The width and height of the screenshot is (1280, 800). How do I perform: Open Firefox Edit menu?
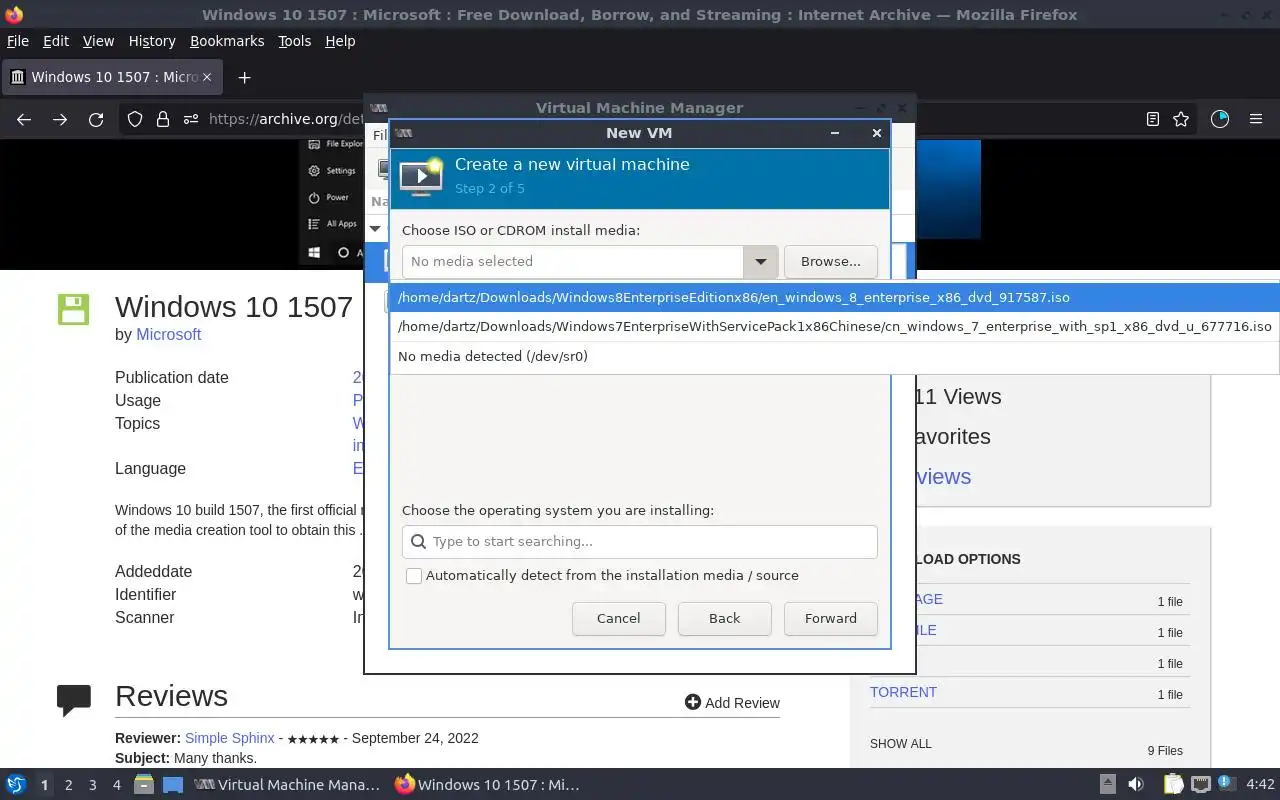(x=55, y=41)
